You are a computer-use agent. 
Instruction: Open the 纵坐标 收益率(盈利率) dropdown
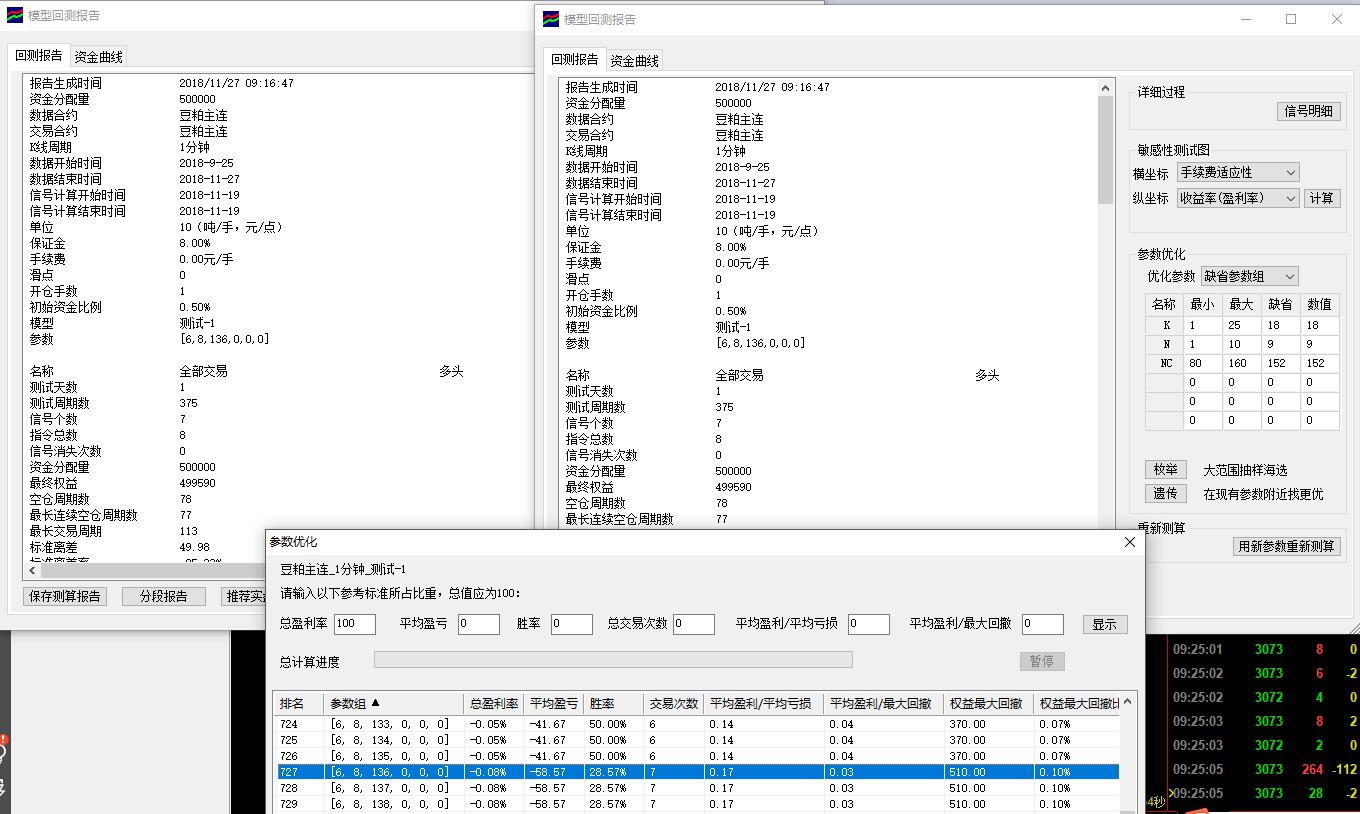tap(1237, 198)
